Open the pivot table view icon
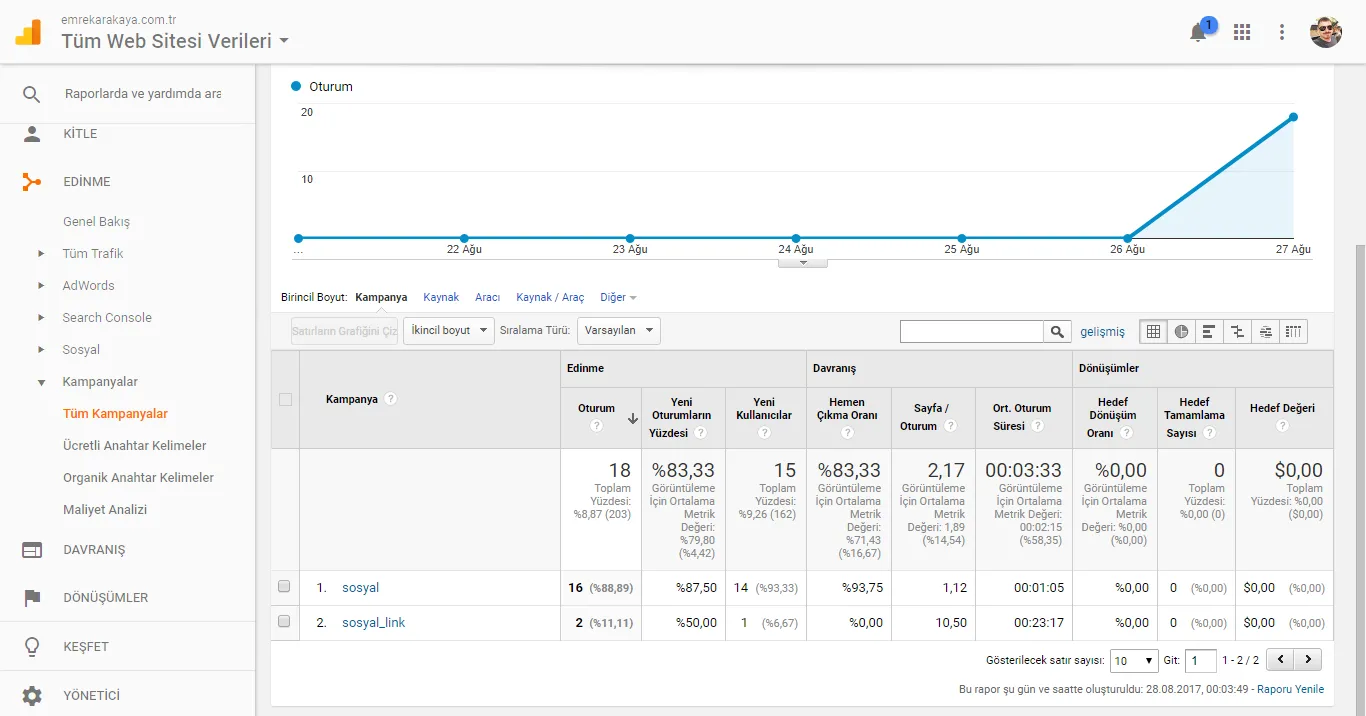Image resolution: width=1366 pixels, height=716 pixels. coord(1291,330)
